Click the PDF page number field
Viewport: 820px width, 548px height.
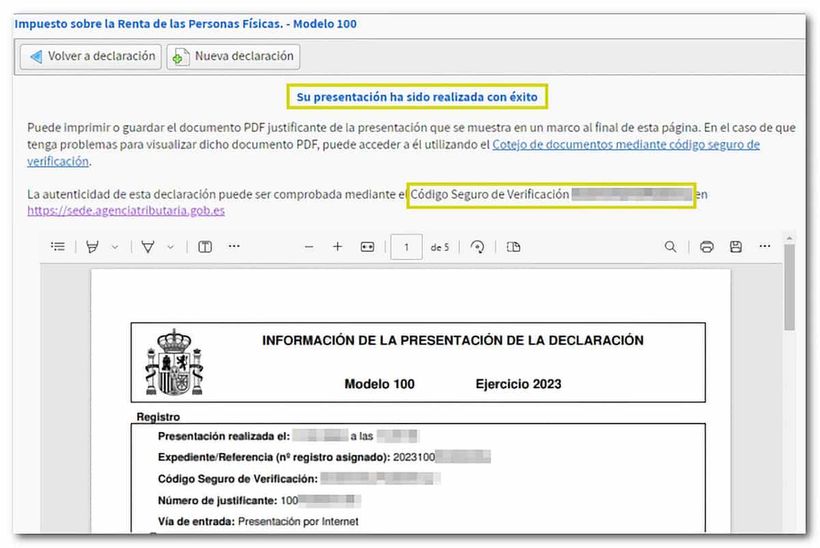406,247
